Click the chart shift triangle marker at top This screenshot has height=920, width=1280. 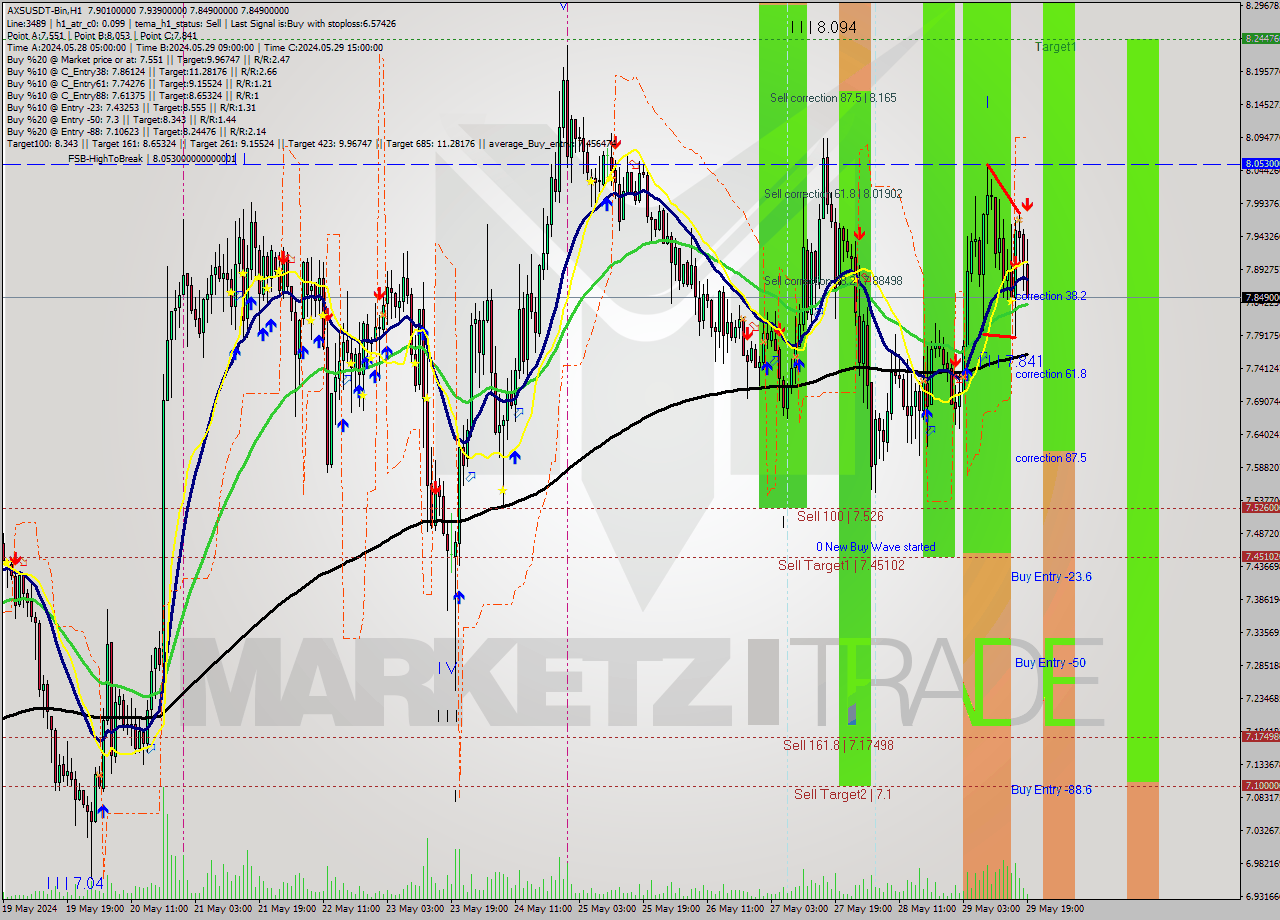564,6
